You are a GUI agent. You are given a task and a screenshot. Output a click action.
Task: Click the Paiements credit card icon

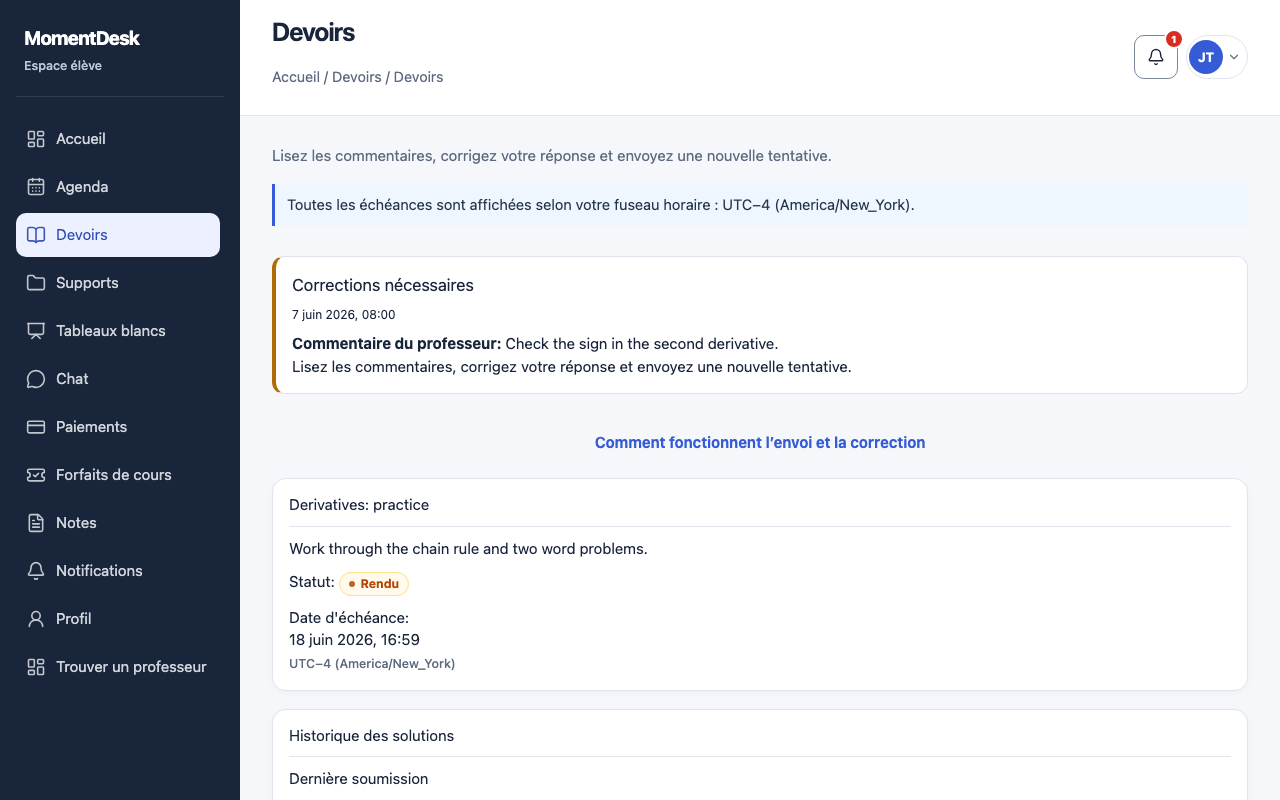36,427
